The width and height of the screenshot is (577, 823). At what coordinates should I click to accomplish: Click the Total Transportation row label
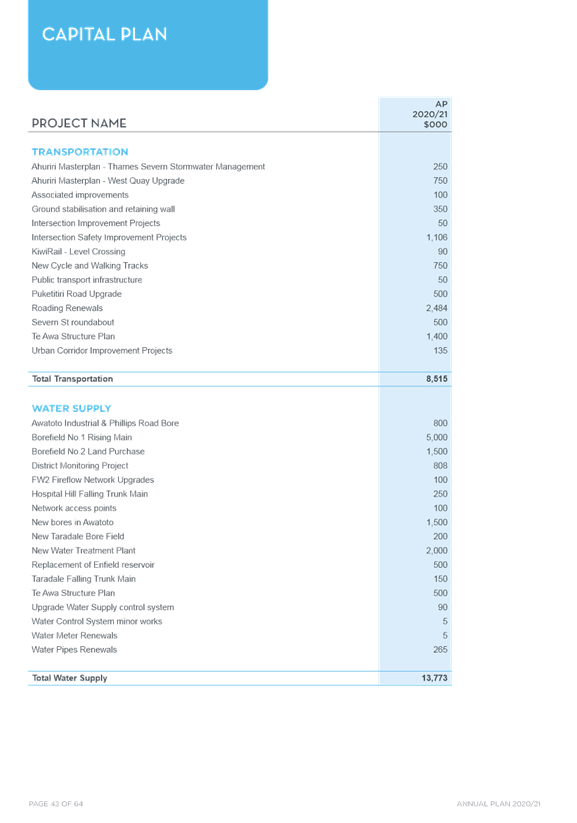coord(72,379)
